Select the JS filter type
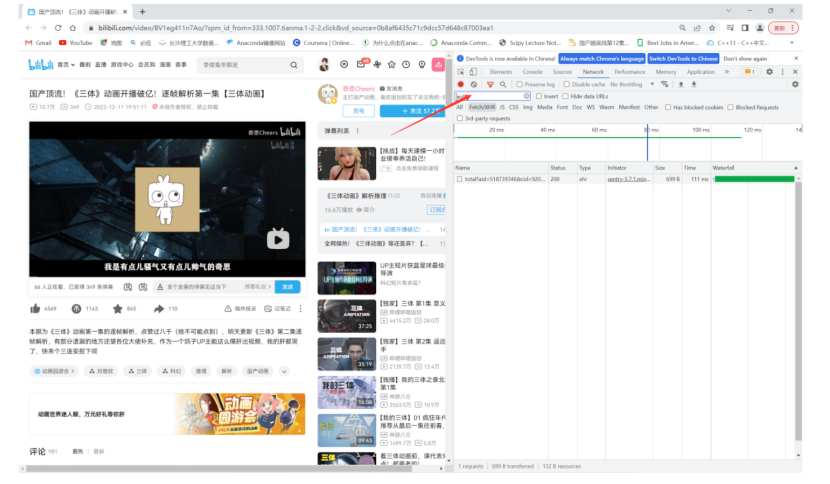 (x=502, y=107)
